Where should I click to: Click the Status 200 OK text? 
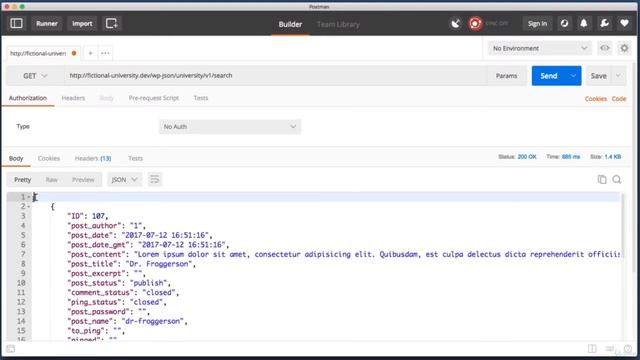517,157
